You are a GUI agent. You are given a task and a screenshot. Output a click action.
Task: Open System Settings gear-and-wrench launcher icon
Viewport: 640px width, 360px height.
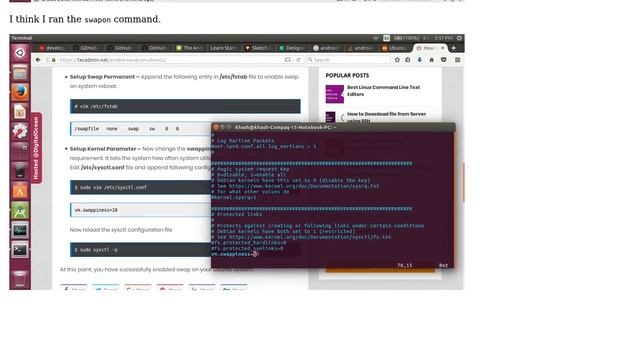click(20, 131)
